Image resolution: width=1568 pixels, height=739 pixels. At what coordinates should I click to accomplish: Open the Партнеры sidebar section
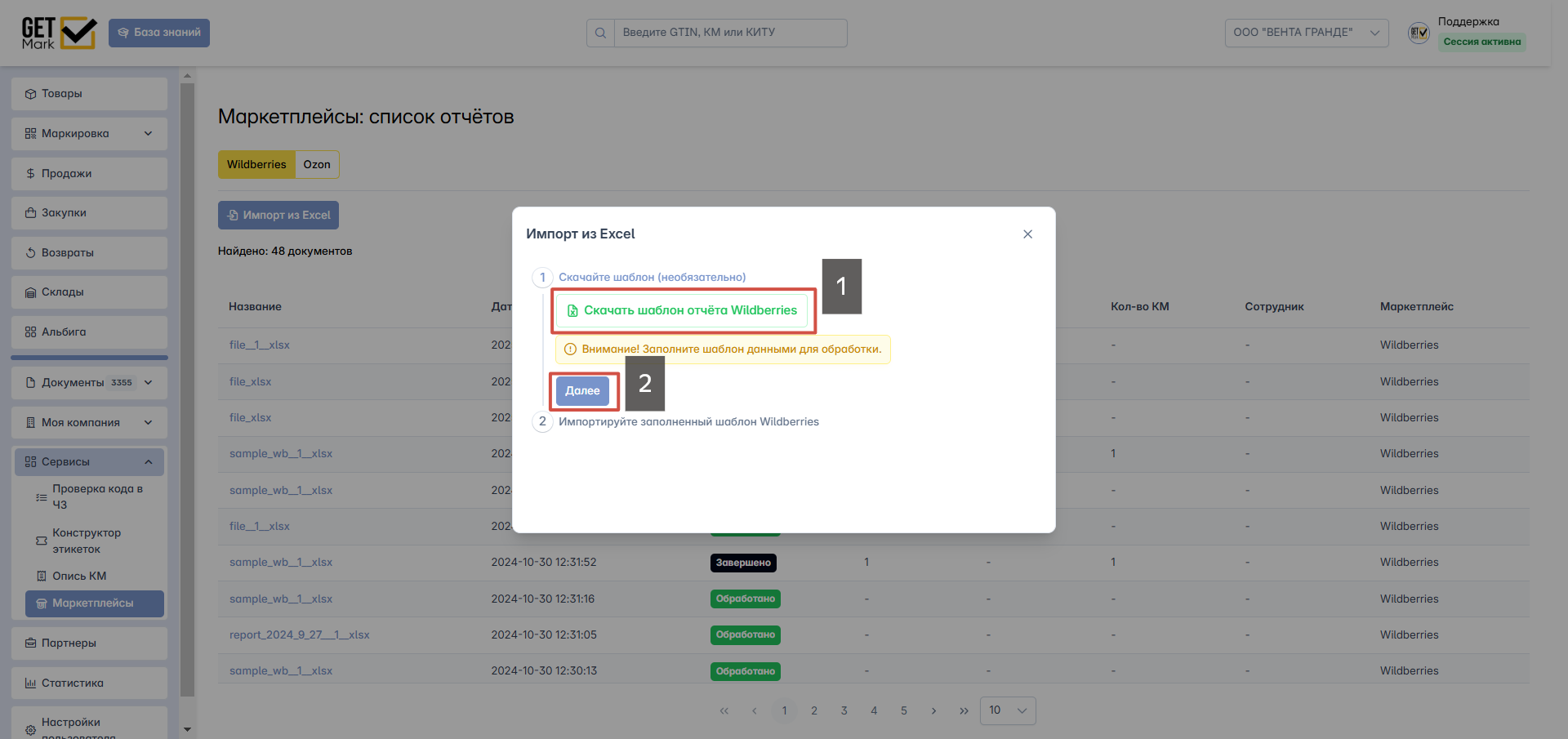(x=89, y=643)
